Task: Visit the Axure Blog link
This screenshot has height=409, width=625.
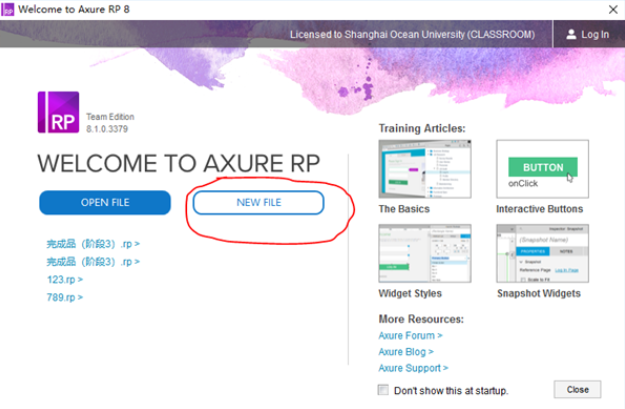Action: (x=406, y=352)
